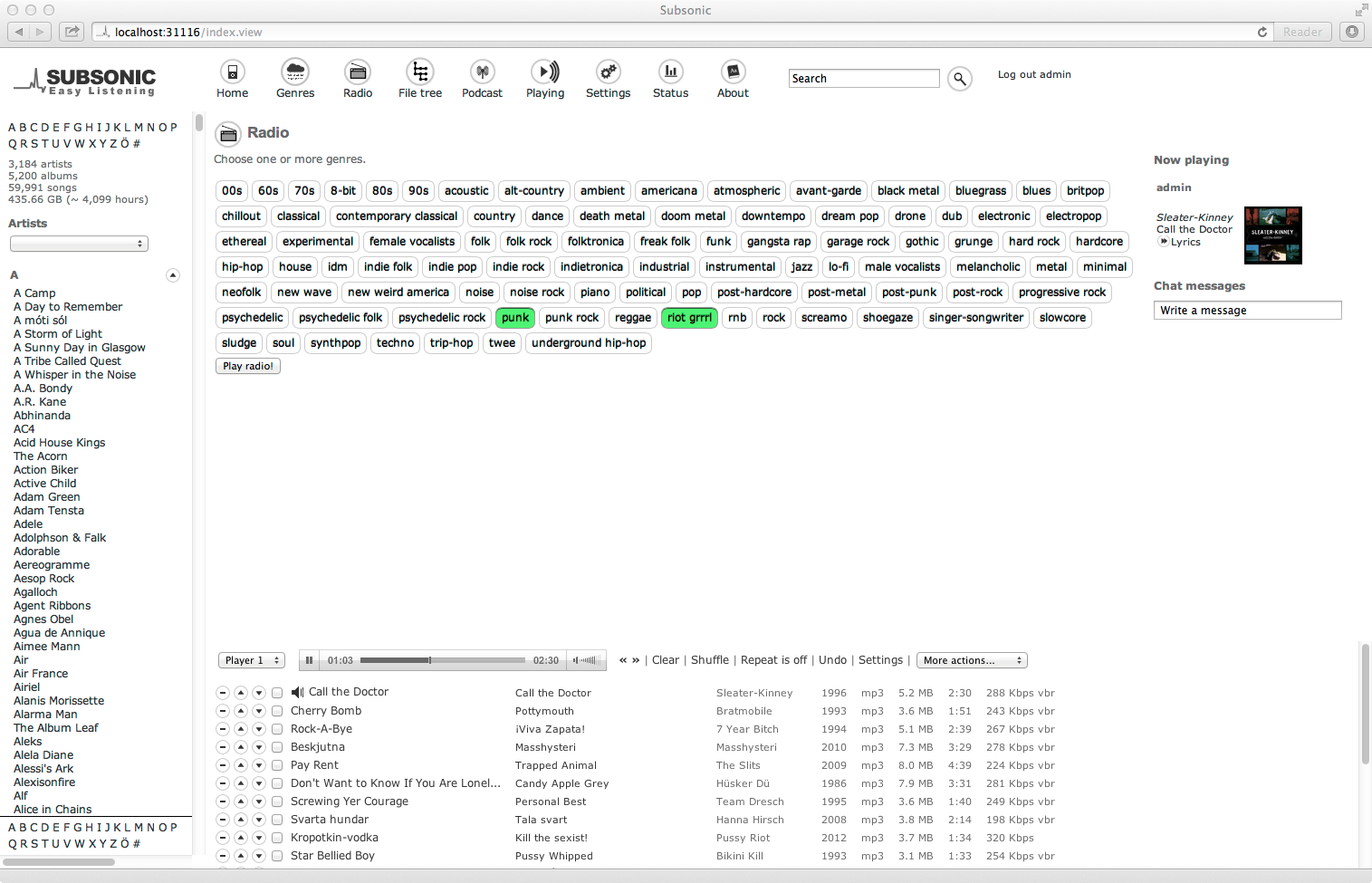Deselect the riot grrrl genre tag
Screen dimensions: 1372x883
689,318
